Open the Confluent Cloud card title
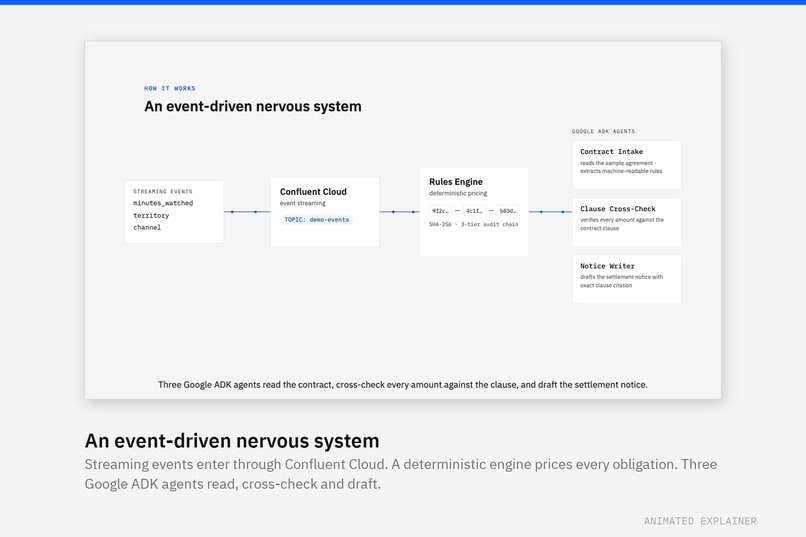The image size is (806, 537). pyautogui.click(x=313, y=192)
